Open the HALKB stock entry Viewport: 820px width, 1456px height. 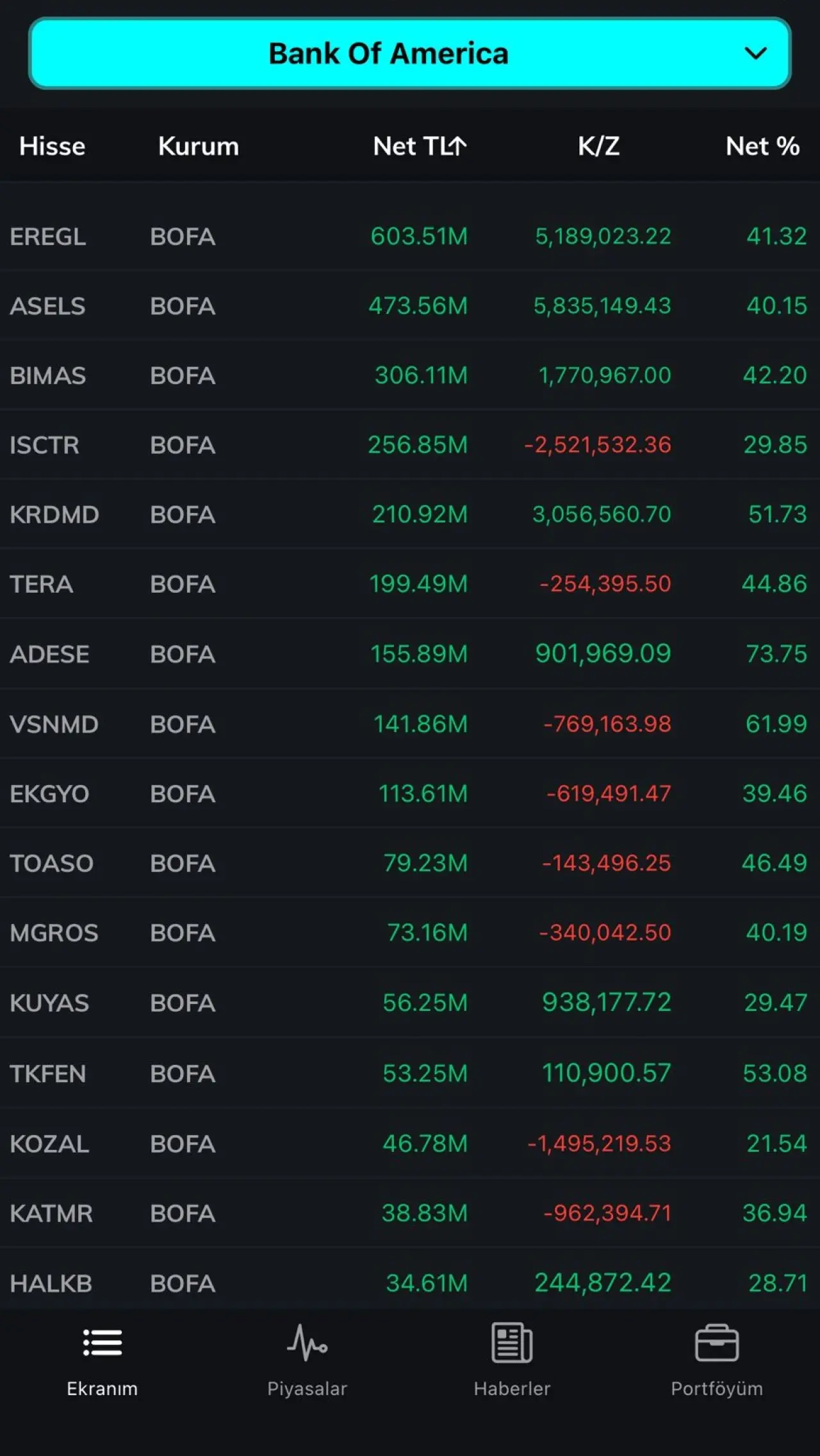pyautogui.click(x=51, y=1283)
